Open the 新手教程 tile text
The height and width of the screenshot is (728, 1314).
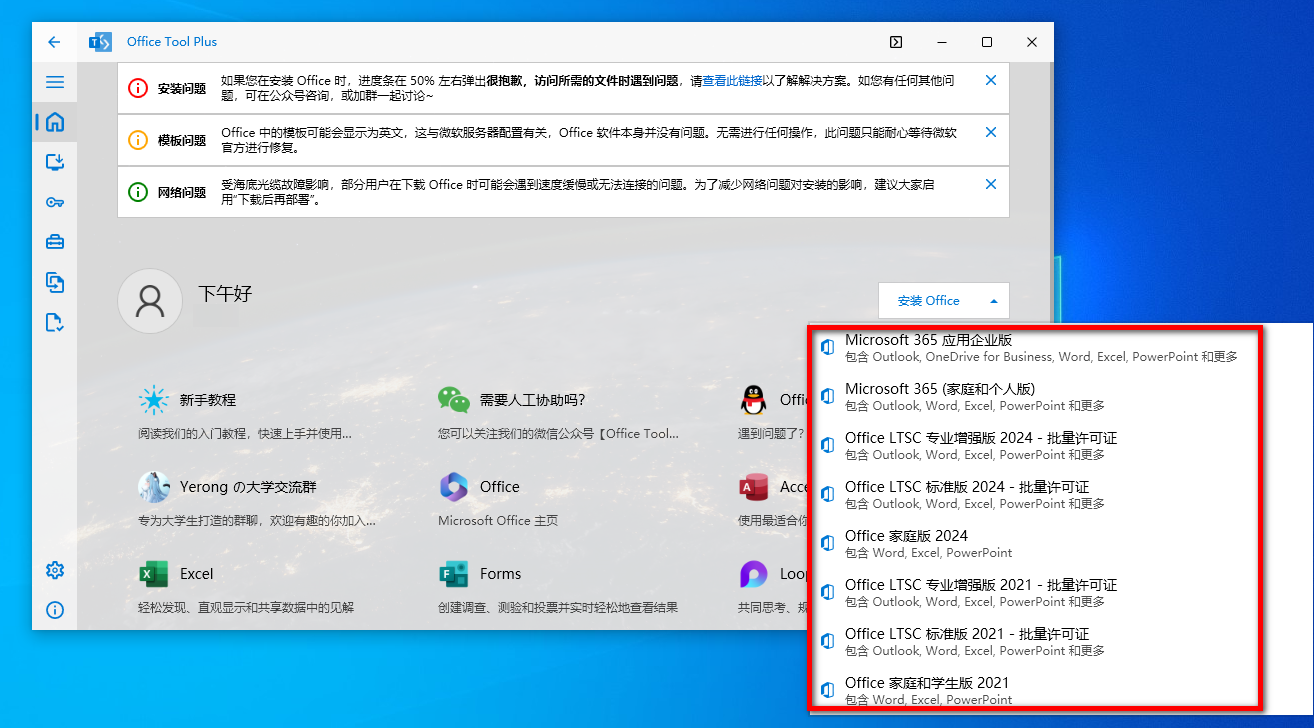208,400
